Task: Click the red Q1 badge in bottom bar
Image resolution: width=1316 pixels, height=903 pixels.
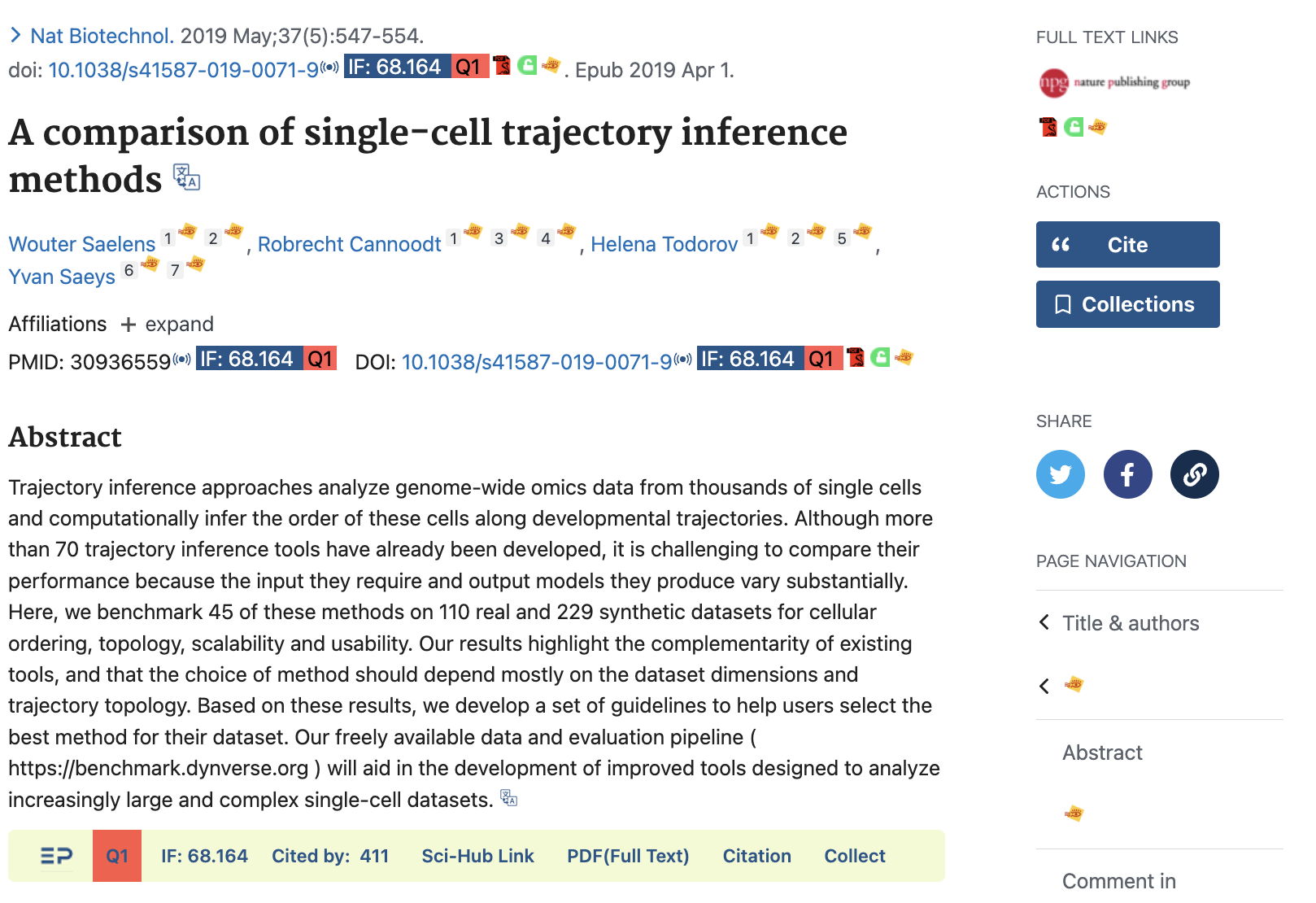Action: (117, 856)
